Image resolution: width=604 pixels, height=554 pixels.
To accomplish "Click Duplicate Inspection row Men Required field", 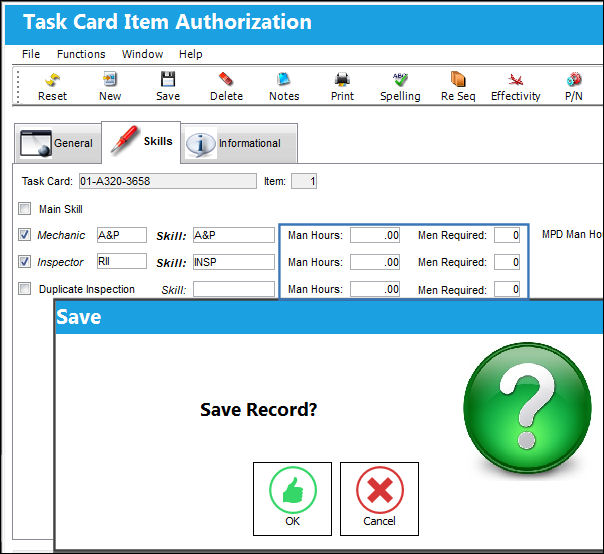I will coord(507,289).
